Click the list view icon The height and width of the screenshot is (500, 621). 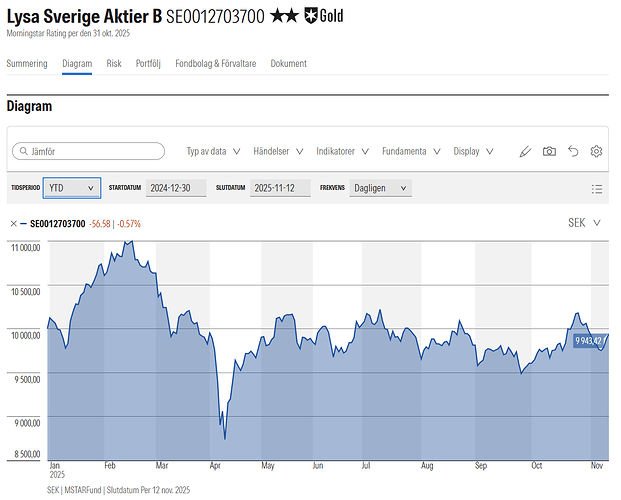(597, 189)
